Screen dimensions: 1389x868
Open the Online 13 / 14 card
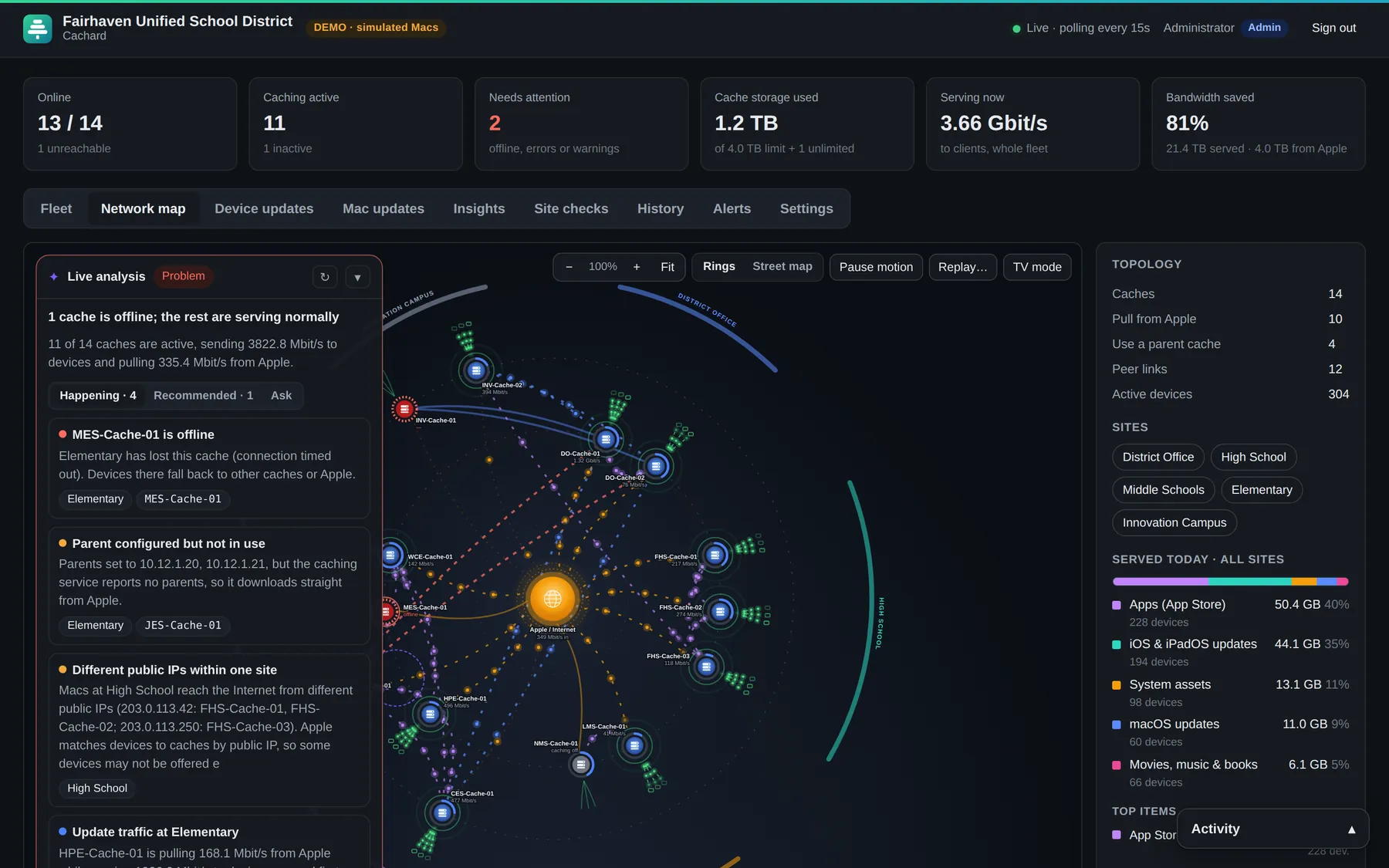130,123
